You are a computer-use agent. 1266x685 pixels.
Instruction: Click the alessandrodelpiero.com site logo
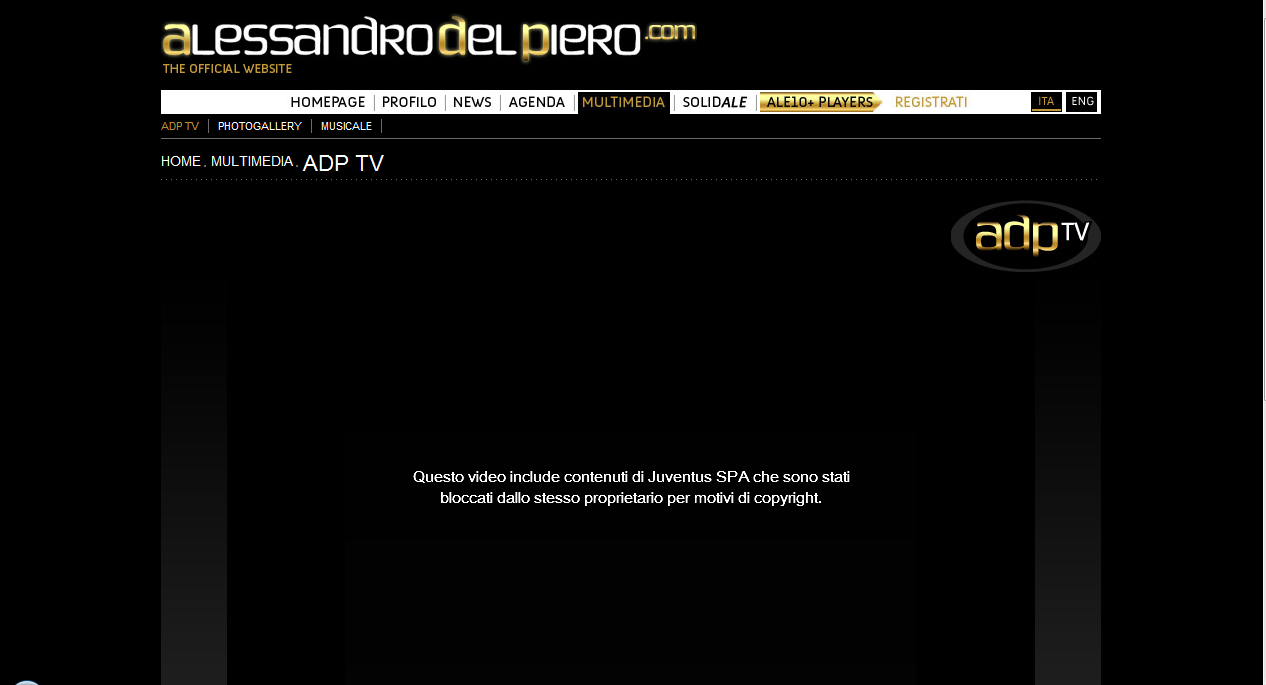(428, 38)
